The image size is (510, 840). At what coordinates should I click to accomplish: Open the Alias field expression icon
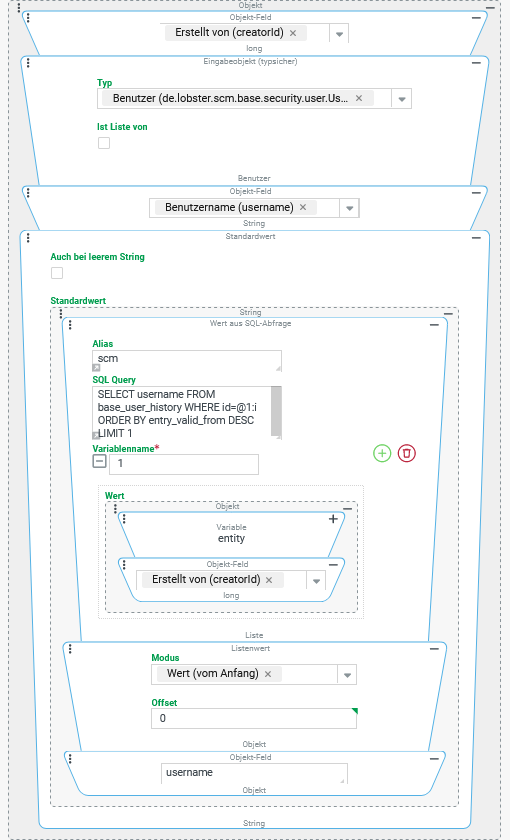click(x=96, y=368)
